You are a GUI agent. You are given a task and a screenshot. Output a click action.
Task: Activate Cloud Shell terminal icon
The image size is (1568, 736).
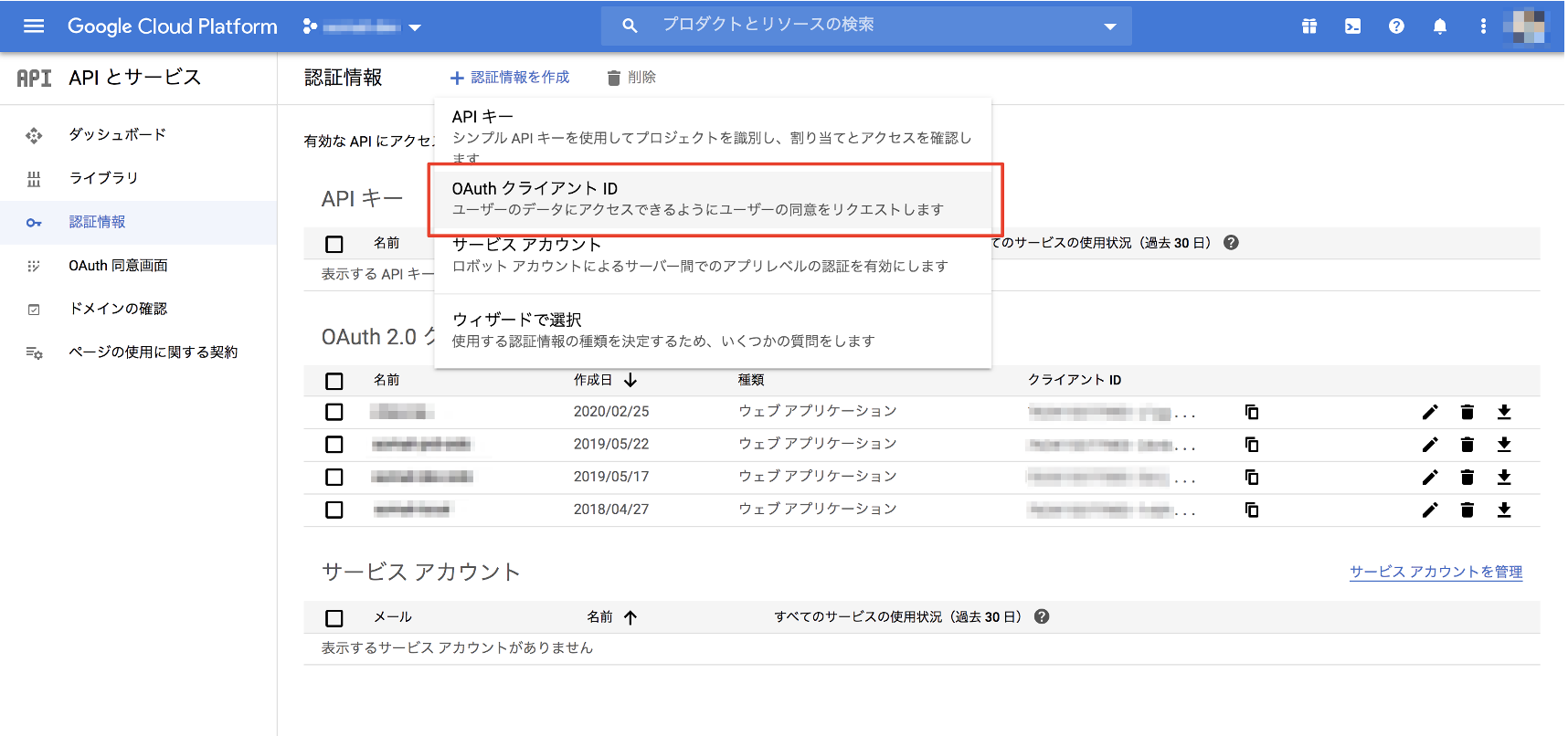(x=1353, y=26)
